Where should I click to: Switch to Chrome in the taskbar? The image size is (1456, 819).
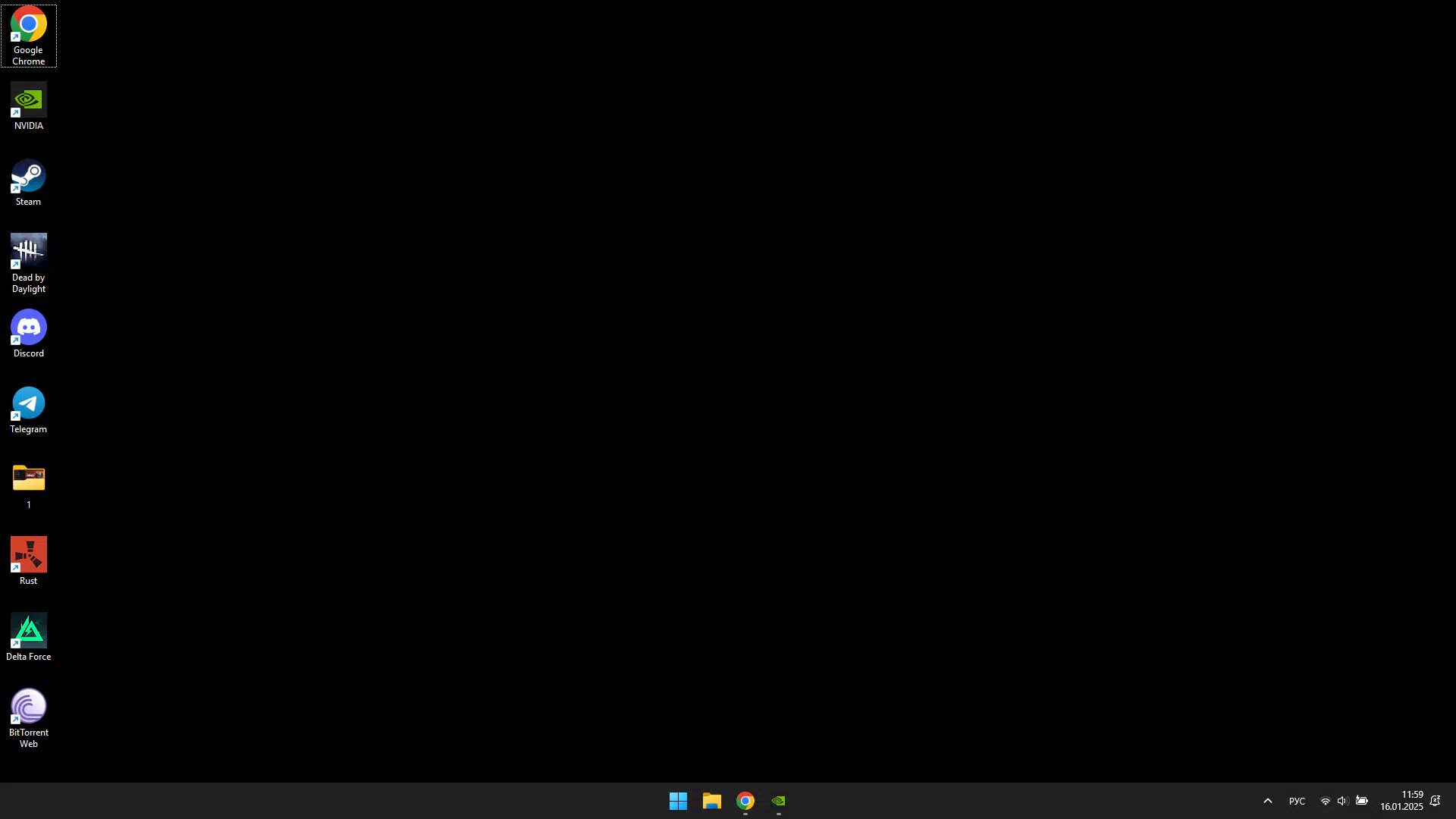click(x=745, y=801)
